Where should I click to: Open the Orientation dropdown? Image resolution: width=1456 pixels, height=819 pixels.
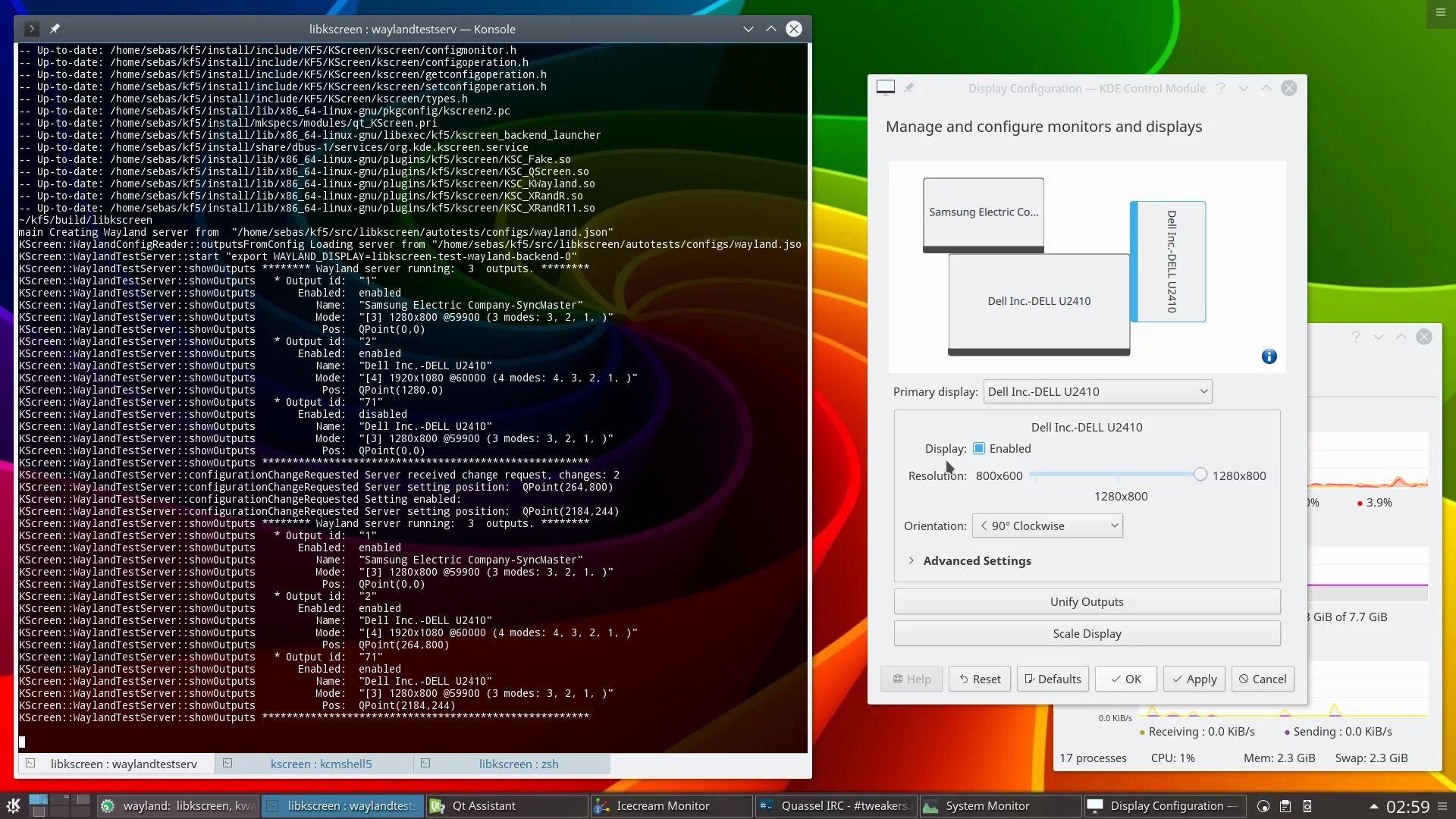[x=1047, y=526]
